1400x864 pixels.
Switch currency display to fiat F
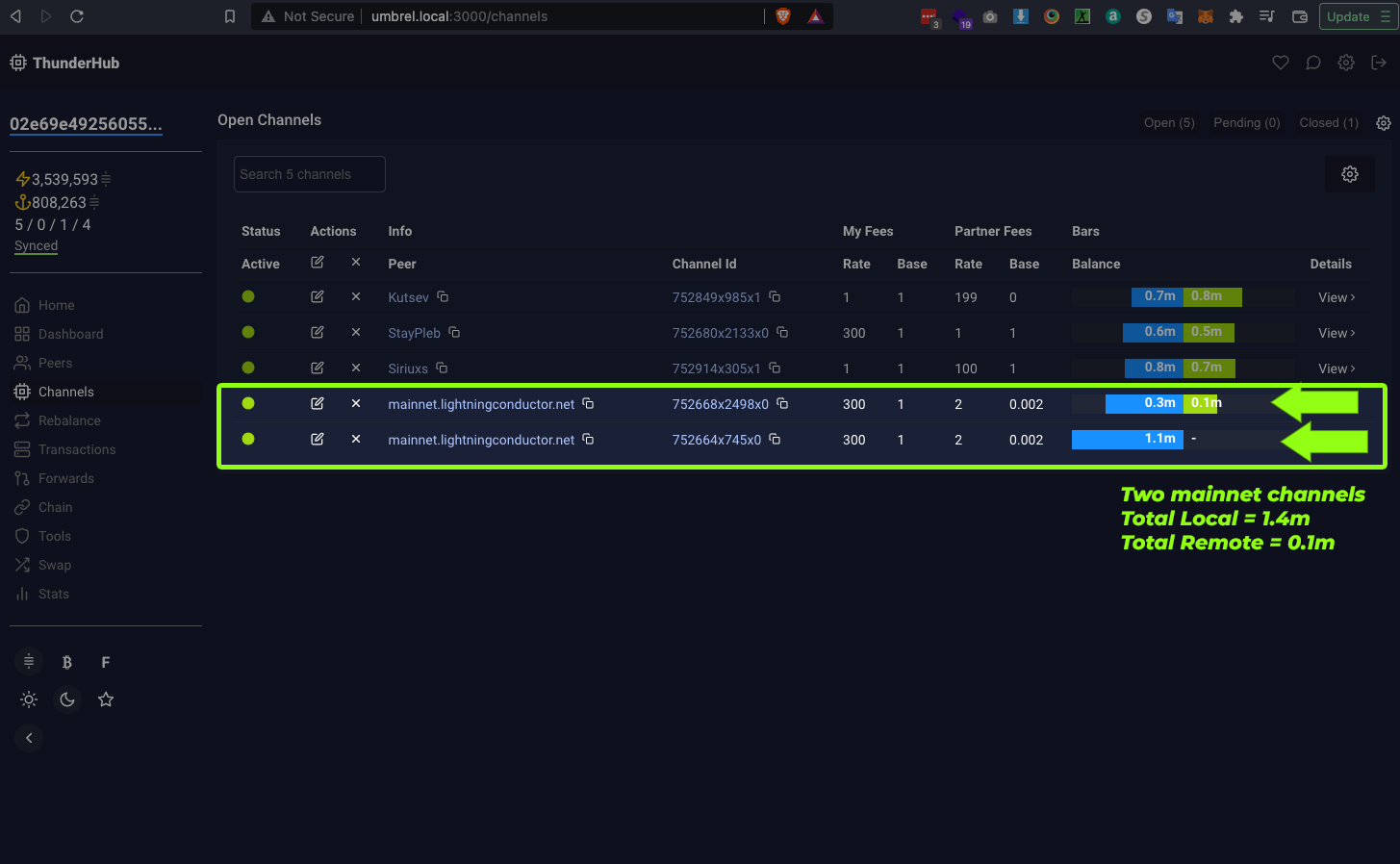tap(106, 662)
